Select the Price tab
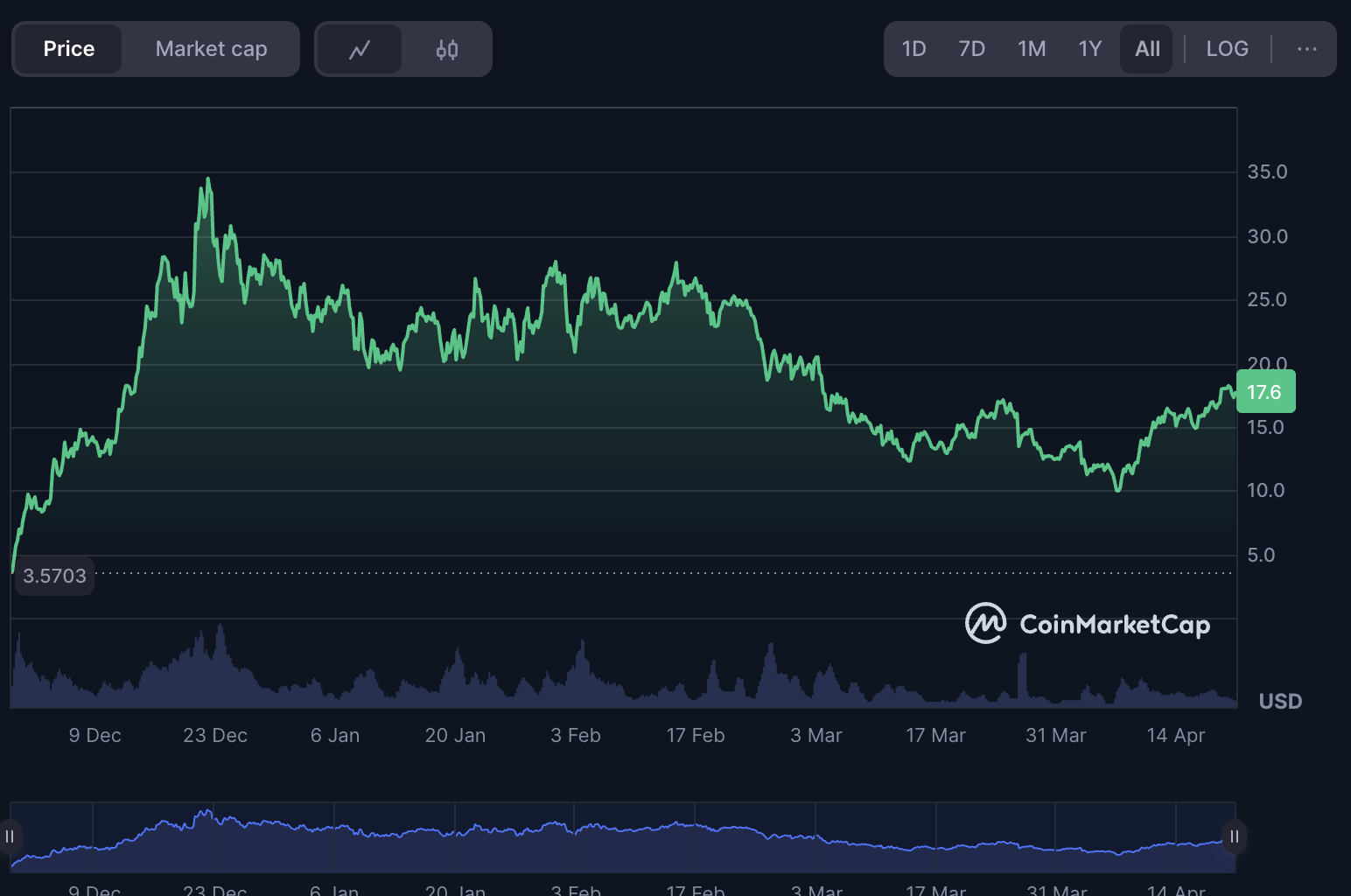The height and width of the screenshot is (896, 1351). point(68,50)
